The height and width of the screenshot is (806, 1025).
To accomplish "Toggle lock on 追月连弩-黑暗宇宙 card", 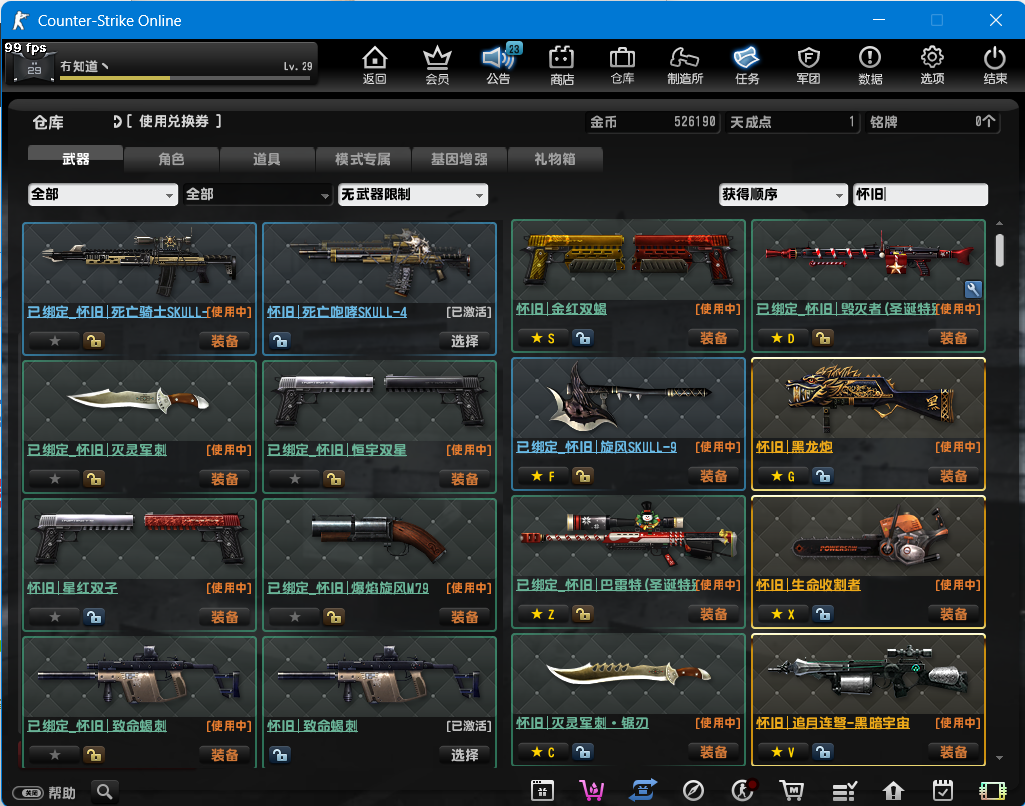I will click(x=822, y=752).
